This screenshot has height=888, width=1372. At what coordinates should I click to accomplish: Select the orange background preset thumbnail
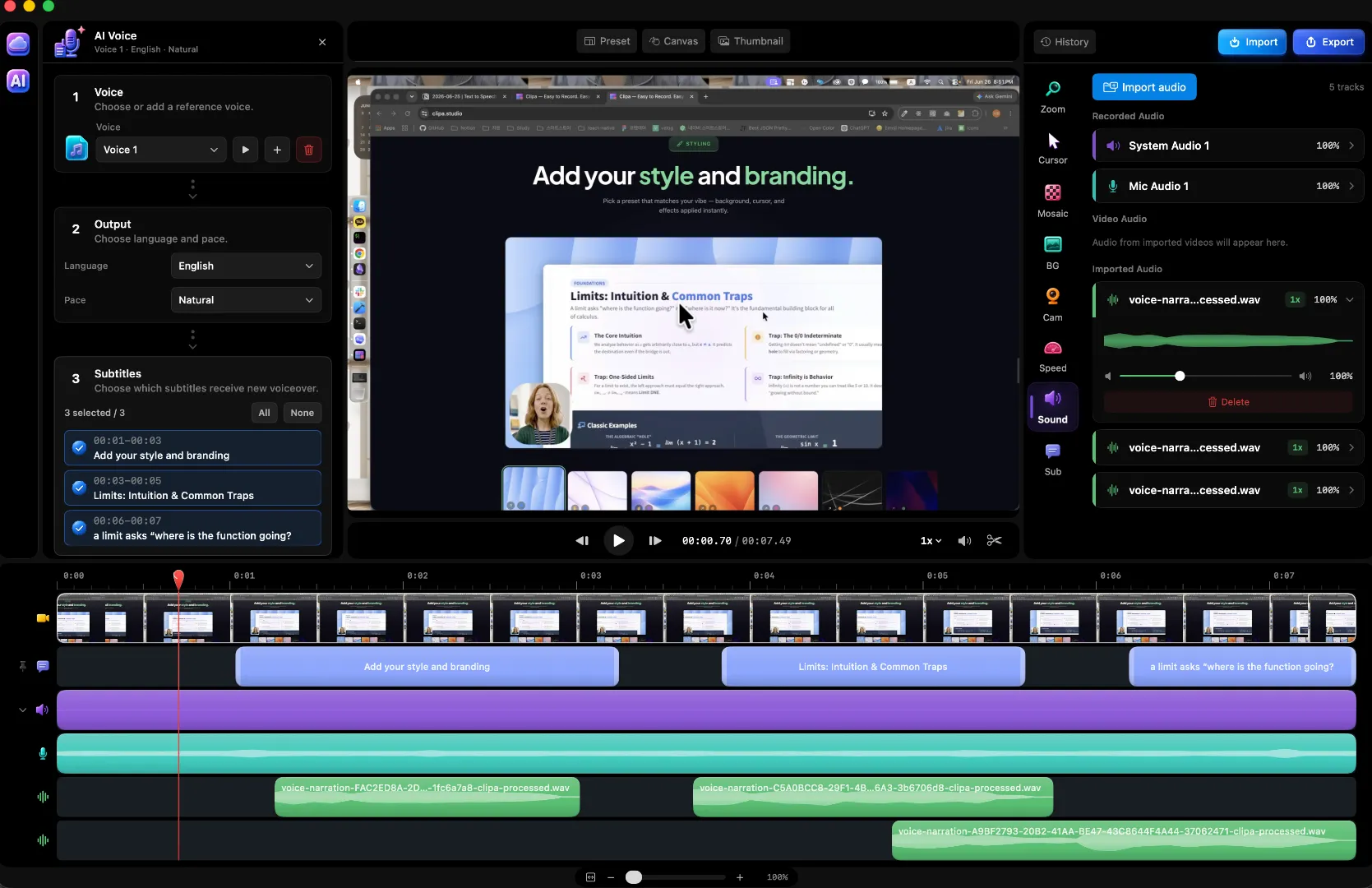724,491
